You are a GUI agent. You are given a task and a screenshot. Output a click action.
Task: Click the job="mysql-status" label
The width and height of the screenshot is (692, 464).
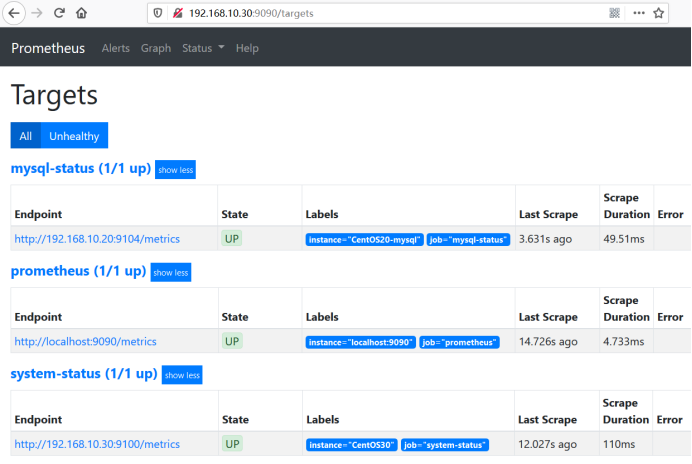point(468,240)
